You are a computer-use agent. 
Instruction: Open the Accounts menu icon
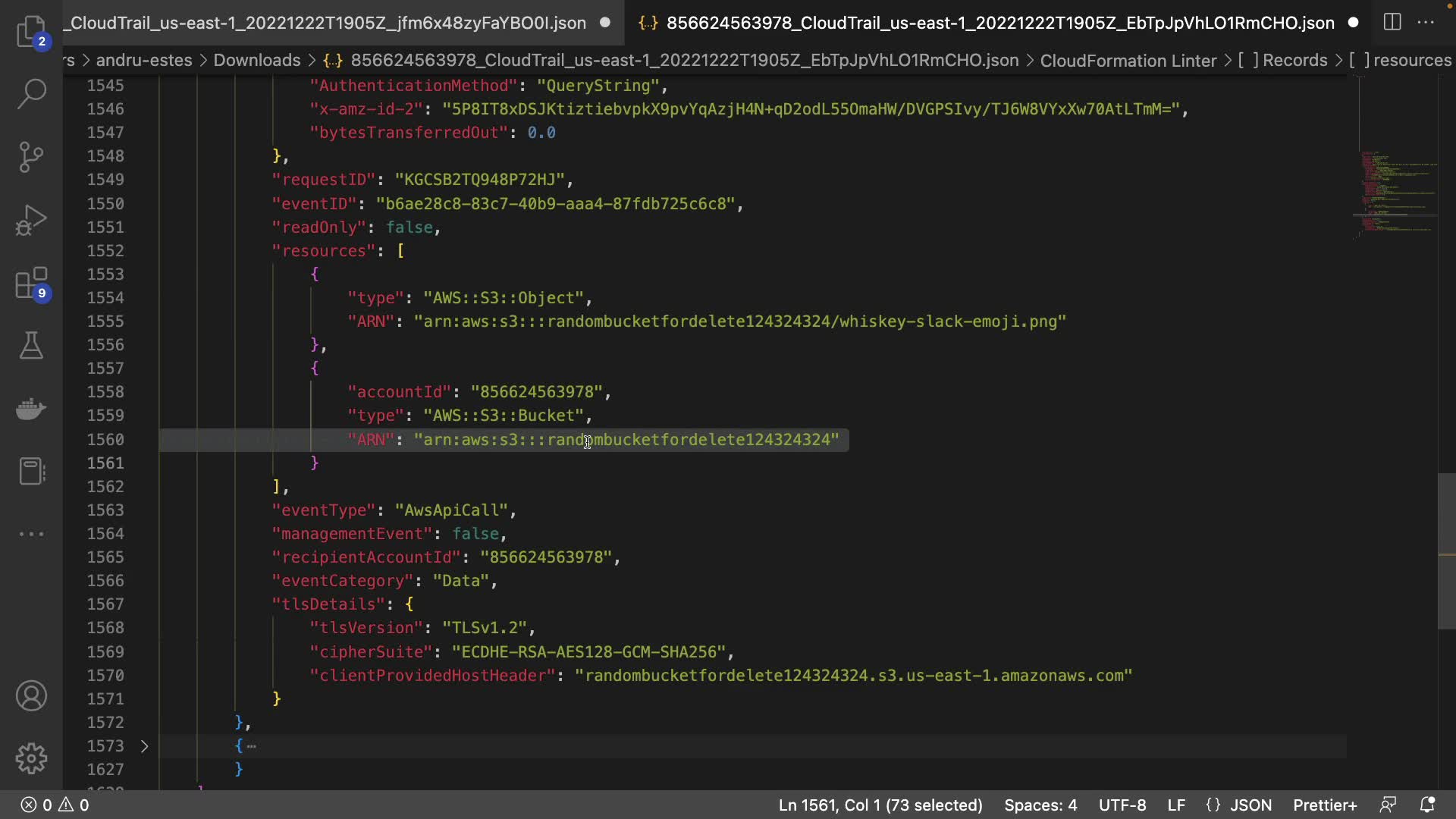point(31,696)
